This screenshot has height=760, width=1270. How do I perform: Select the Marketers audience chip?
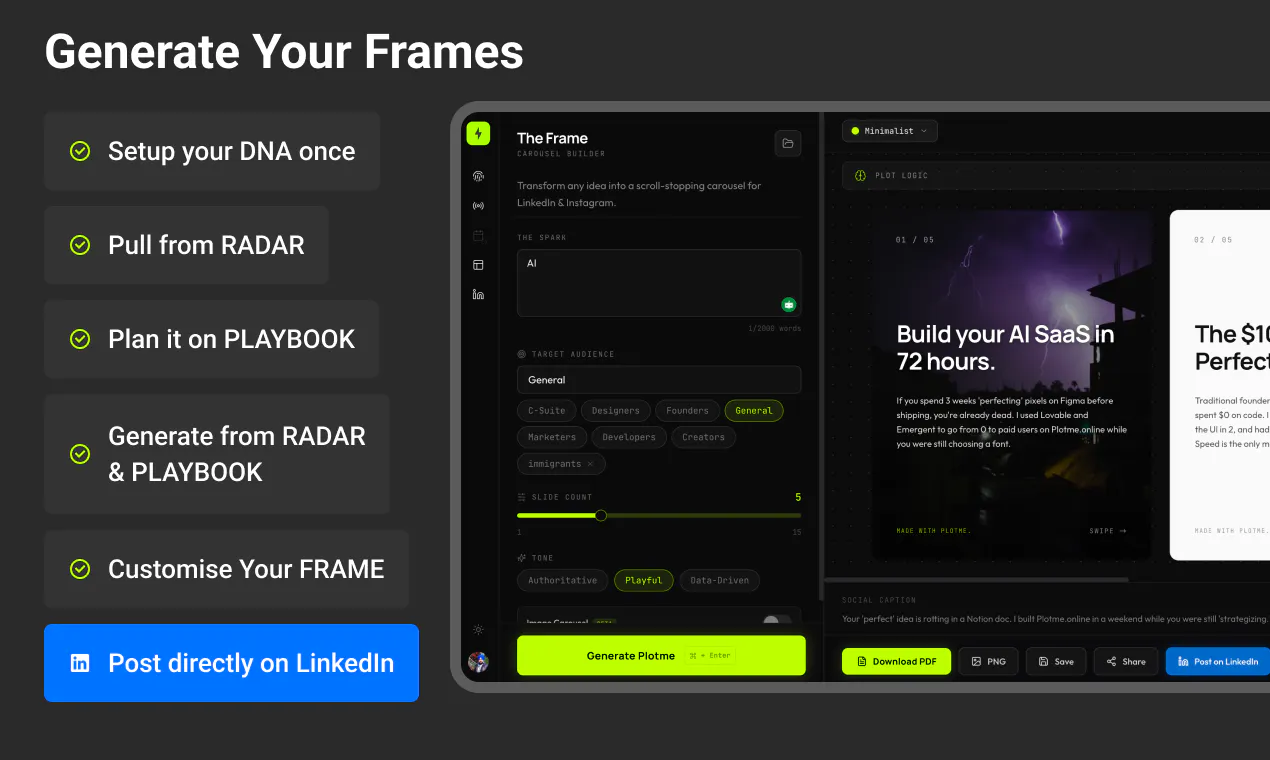click(552, 437)
